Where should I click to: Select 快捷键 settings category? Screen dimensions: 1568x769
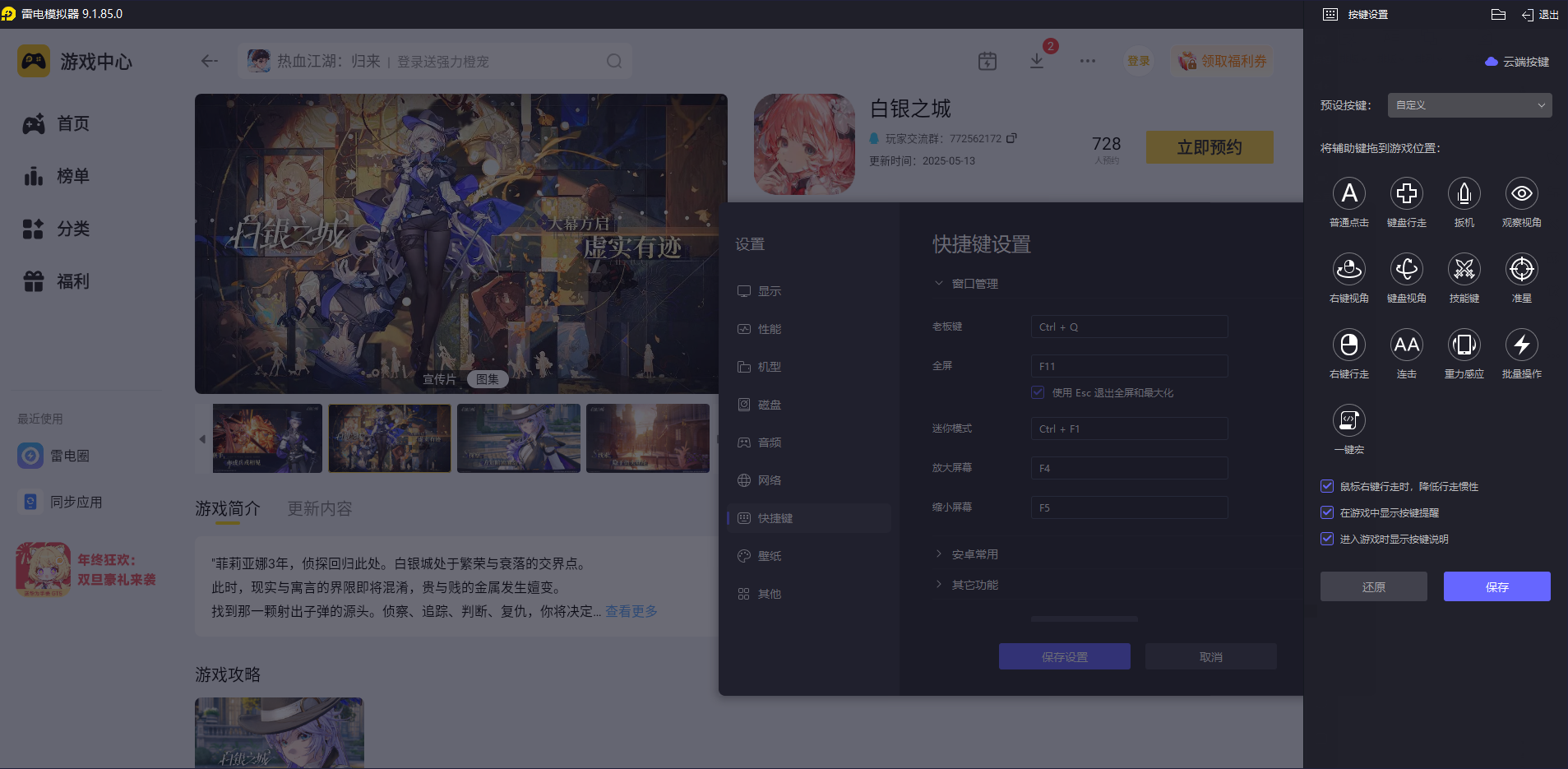809,518
